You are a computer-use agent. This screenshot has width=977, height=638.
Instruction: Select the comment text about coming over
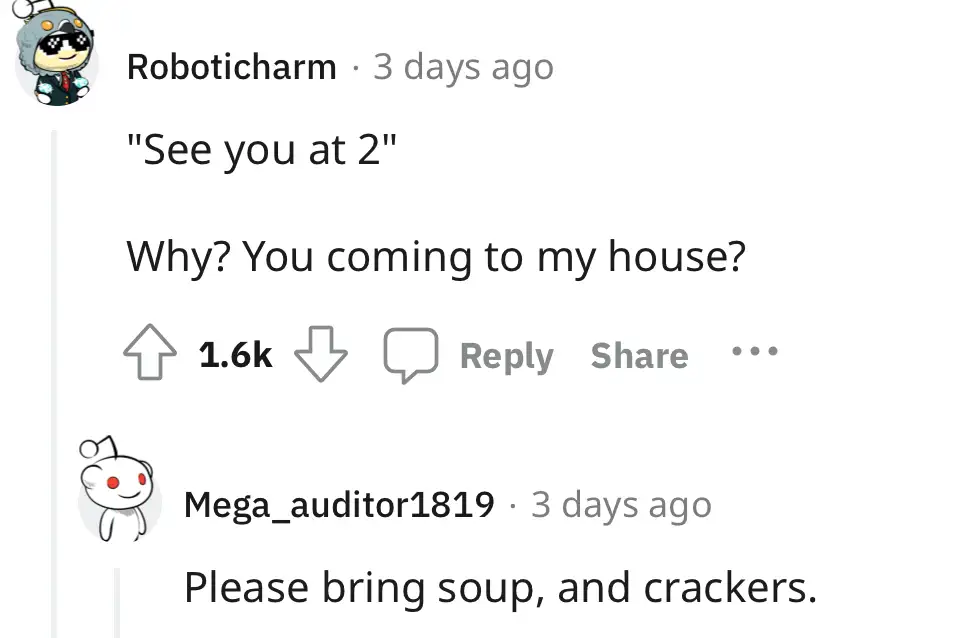[438, 256]
